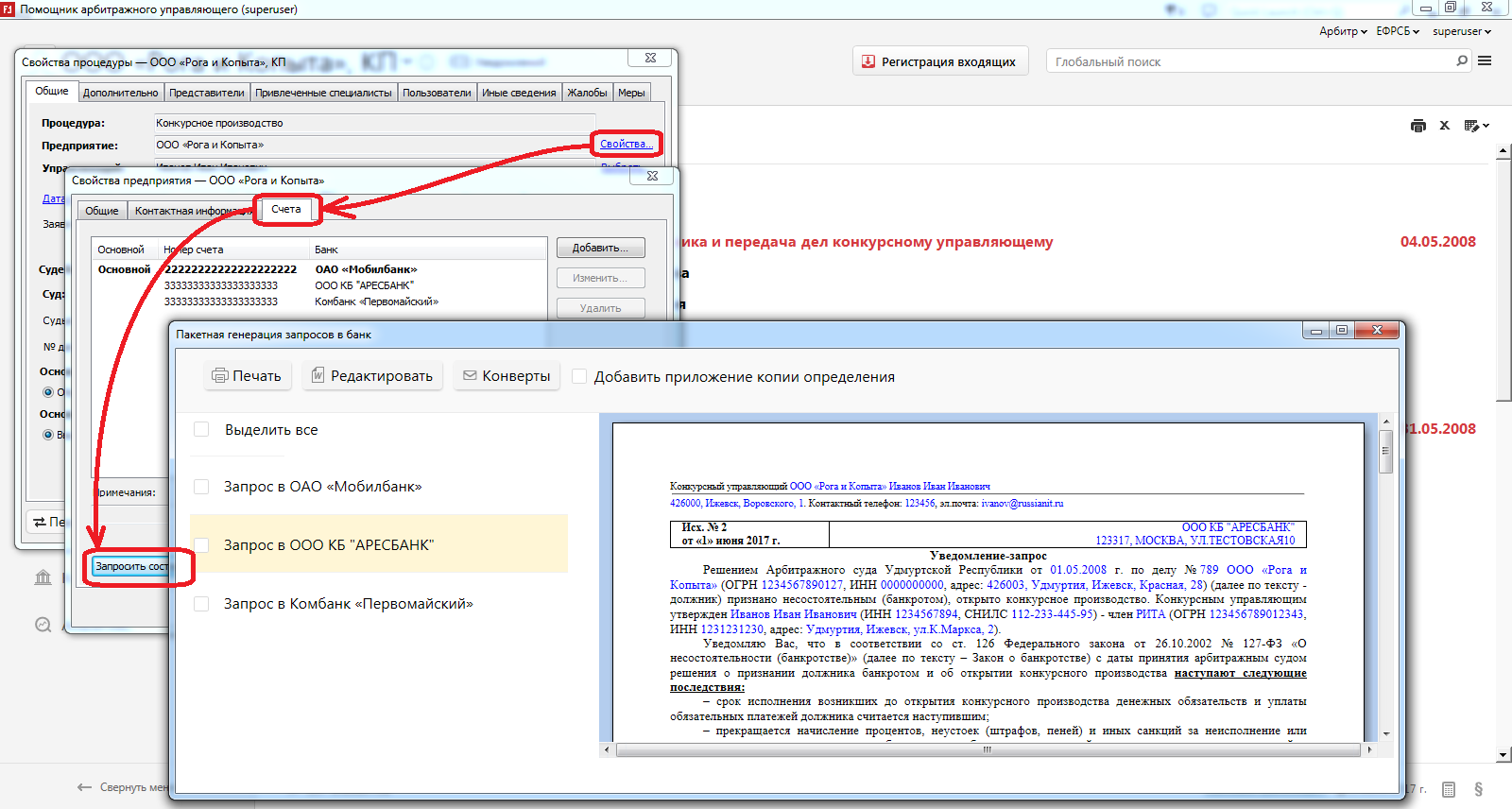Click the magnifier icon in global search
1512x809 pixels.
1462,61
